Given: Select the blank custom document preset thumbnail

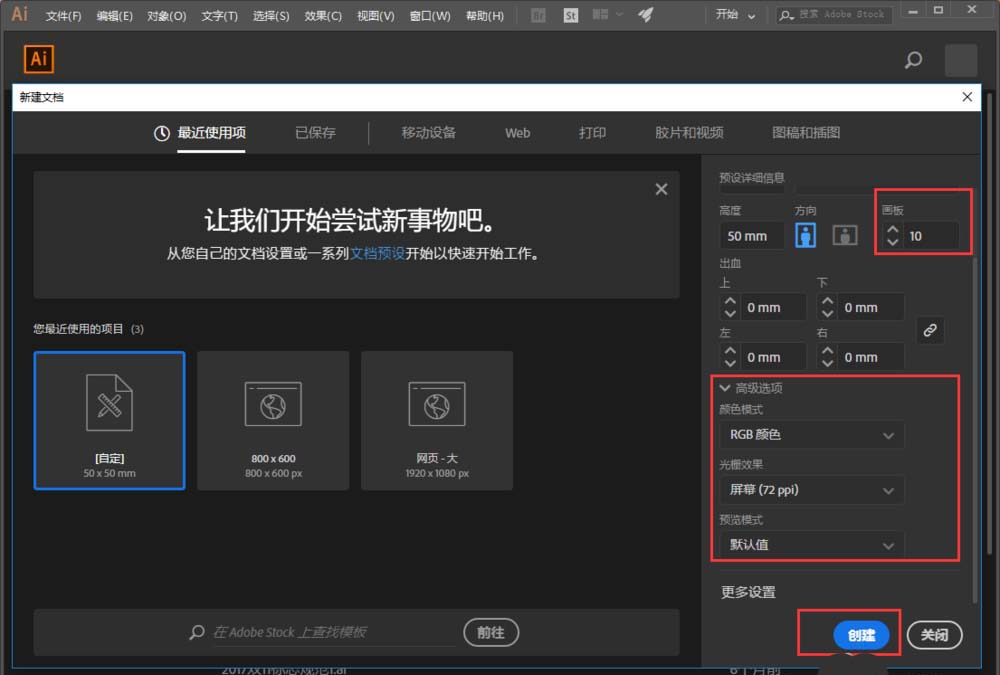Looking at the screenshot, I should (x=109, y=420).
